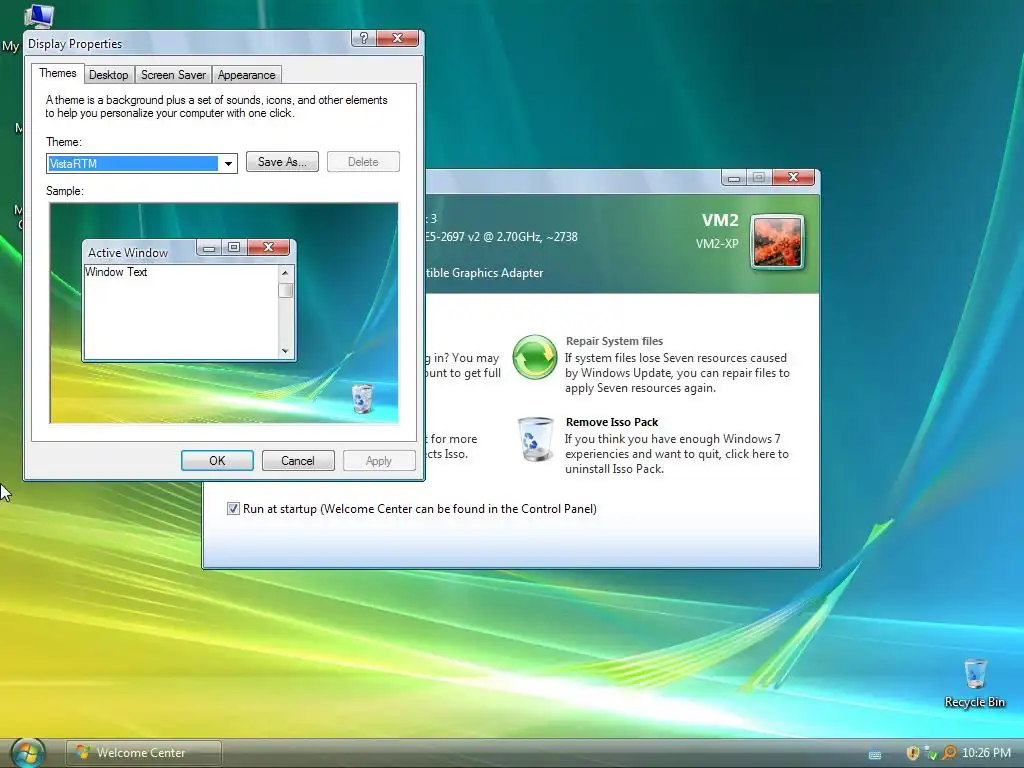Viewport: 1024px width, 768px height.
Task: Click the orange key tray icon
Action: click(949, 753)
